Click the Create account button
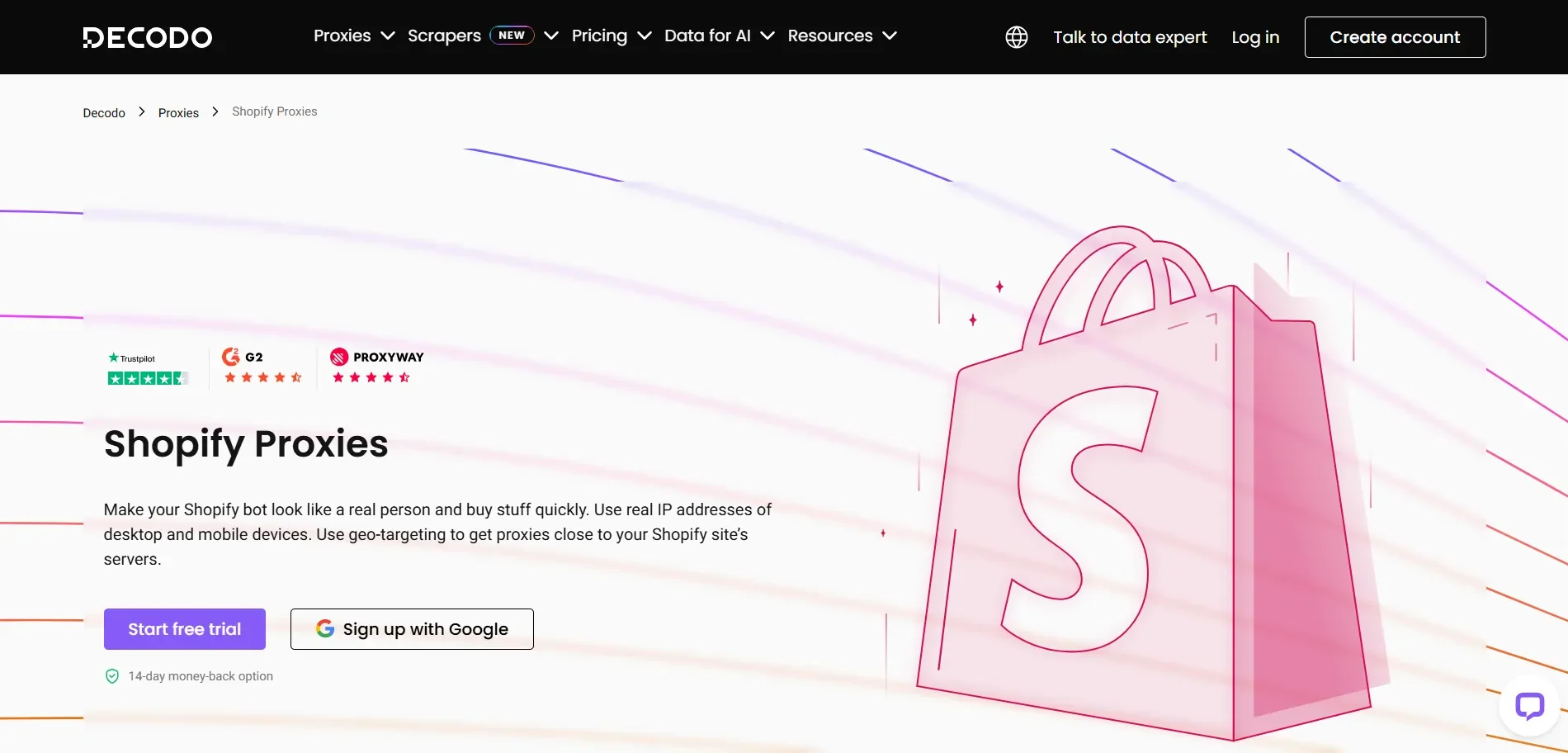1568x753 pixels. pyautogui.click(x=1395, y=37)
